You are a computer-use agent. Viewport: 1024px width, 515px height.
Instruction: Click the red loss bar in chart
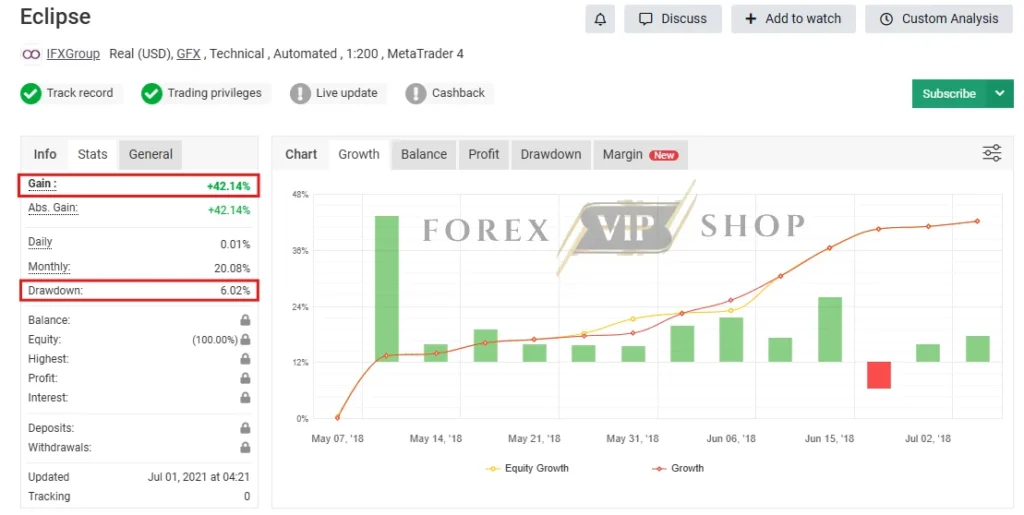878,375
